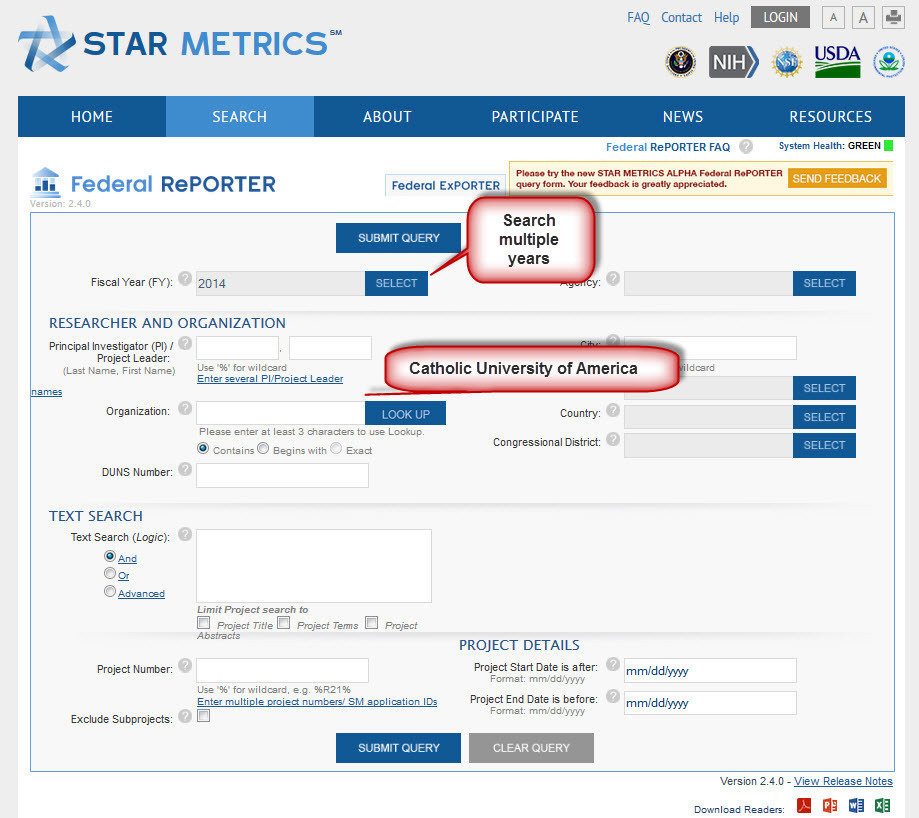
Task: Download the Excel reader icon
Action: pos(883,806)
